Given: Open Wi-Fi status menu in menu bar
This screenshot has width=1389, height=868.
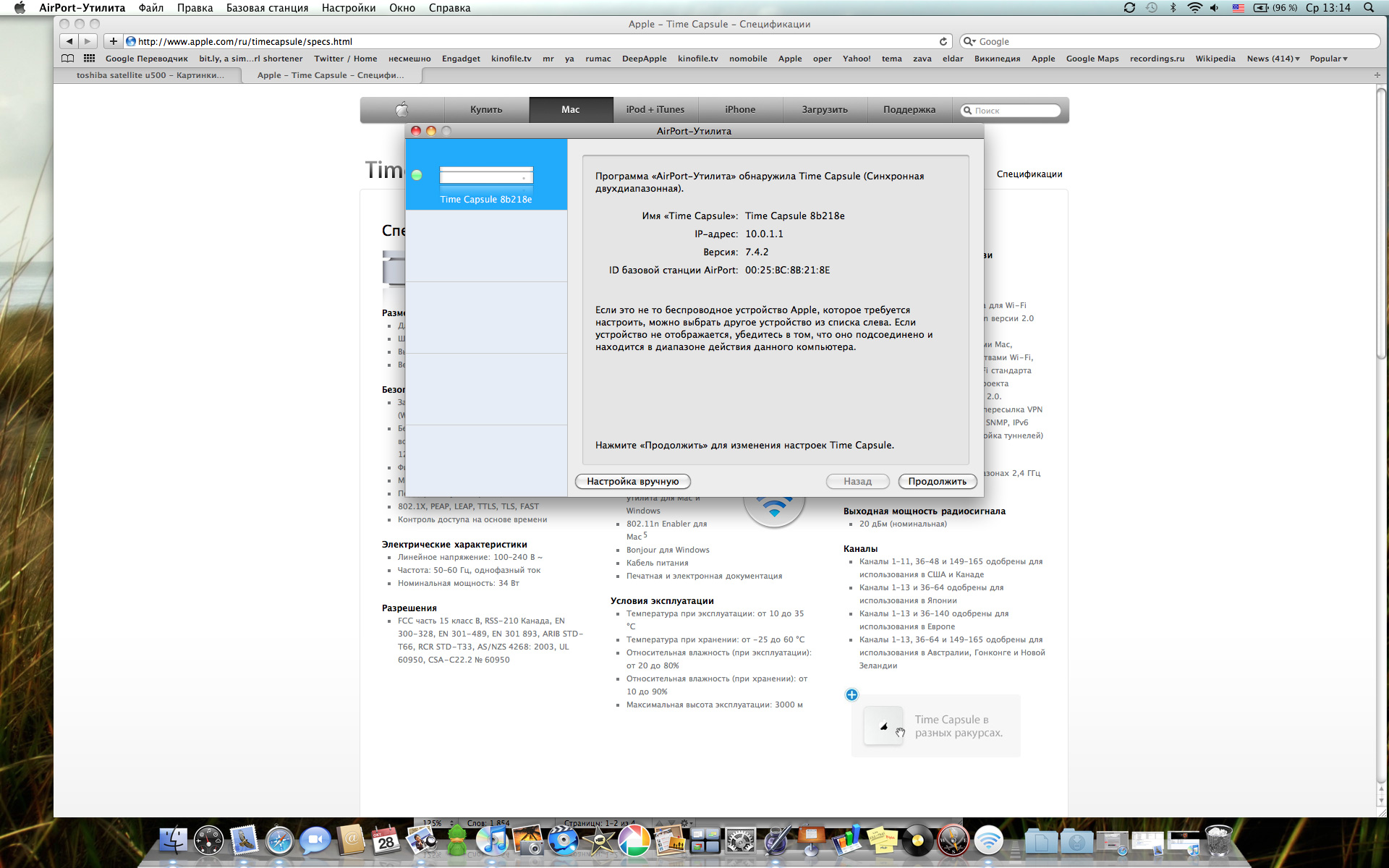Looking at the screenshot, I should pyautogui.click(x=1194, y=7).
